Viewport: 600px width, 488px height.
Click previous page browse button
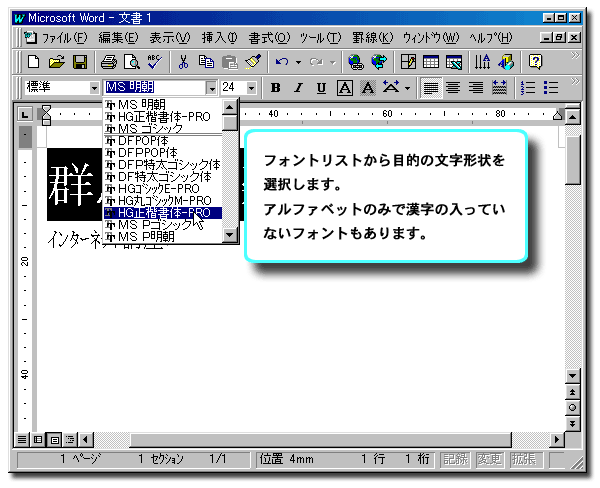(572, 392)
